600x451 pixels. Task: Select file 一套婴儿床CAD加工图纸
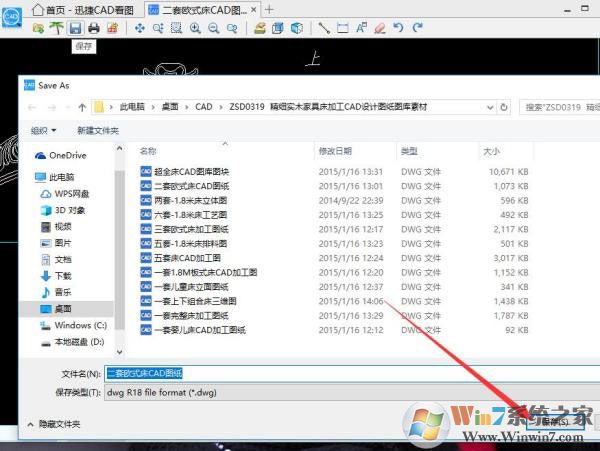click(193, 330)
